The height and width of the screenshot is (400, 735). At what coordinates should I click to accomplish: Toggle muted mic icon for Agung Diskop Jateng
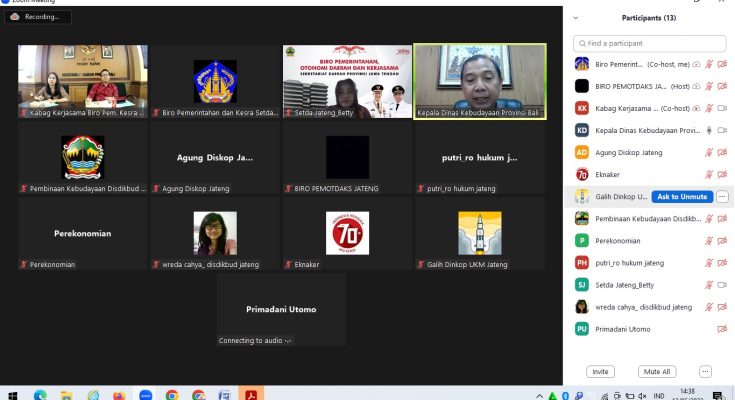click(x=709, y=153)
